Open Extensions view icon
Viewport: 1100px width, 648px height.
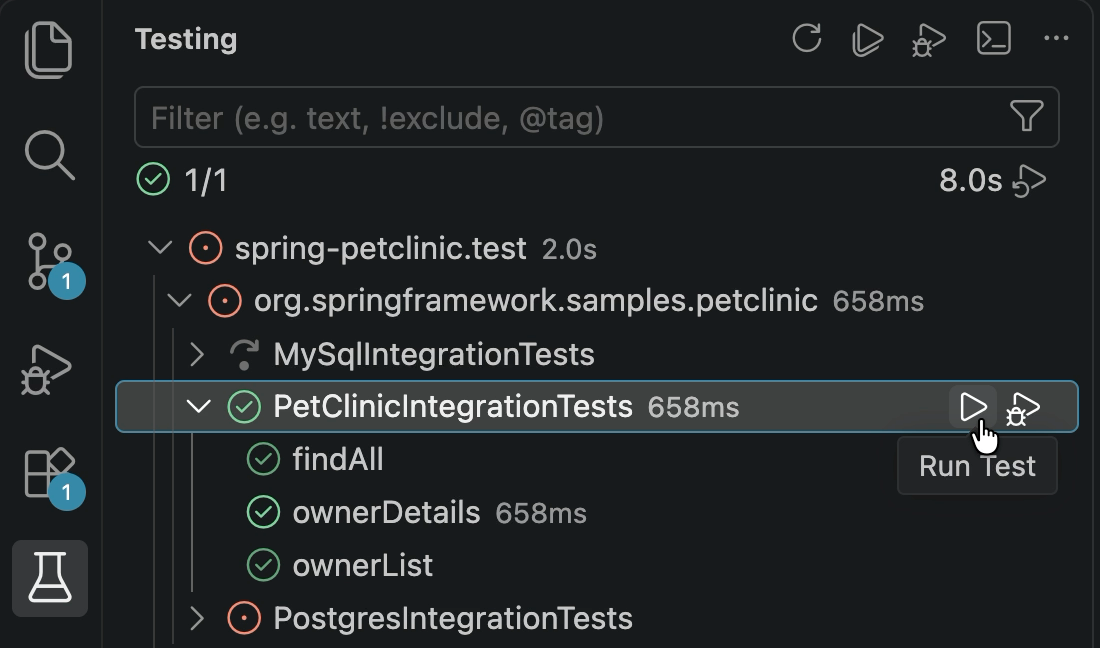51,473
